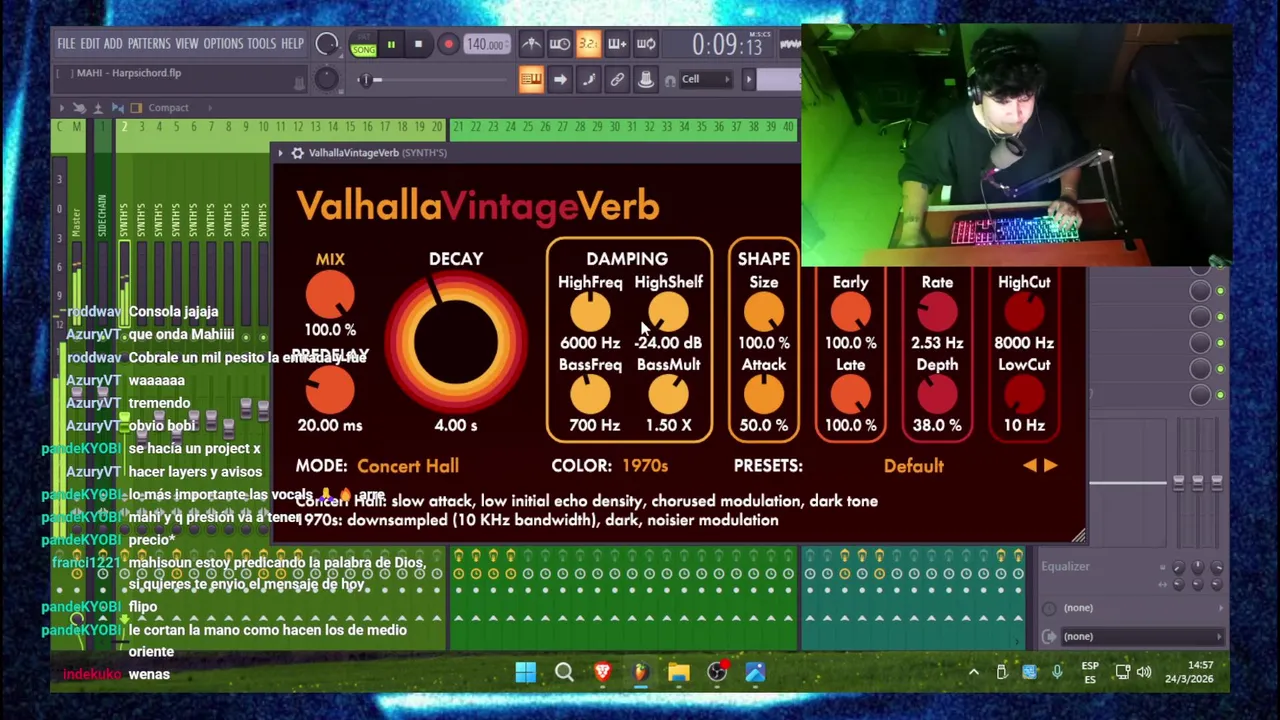Image resolution: width=1280 pixels, height=720 pixels.
Task: Open the EDIT menu
Action: (90, 44)
